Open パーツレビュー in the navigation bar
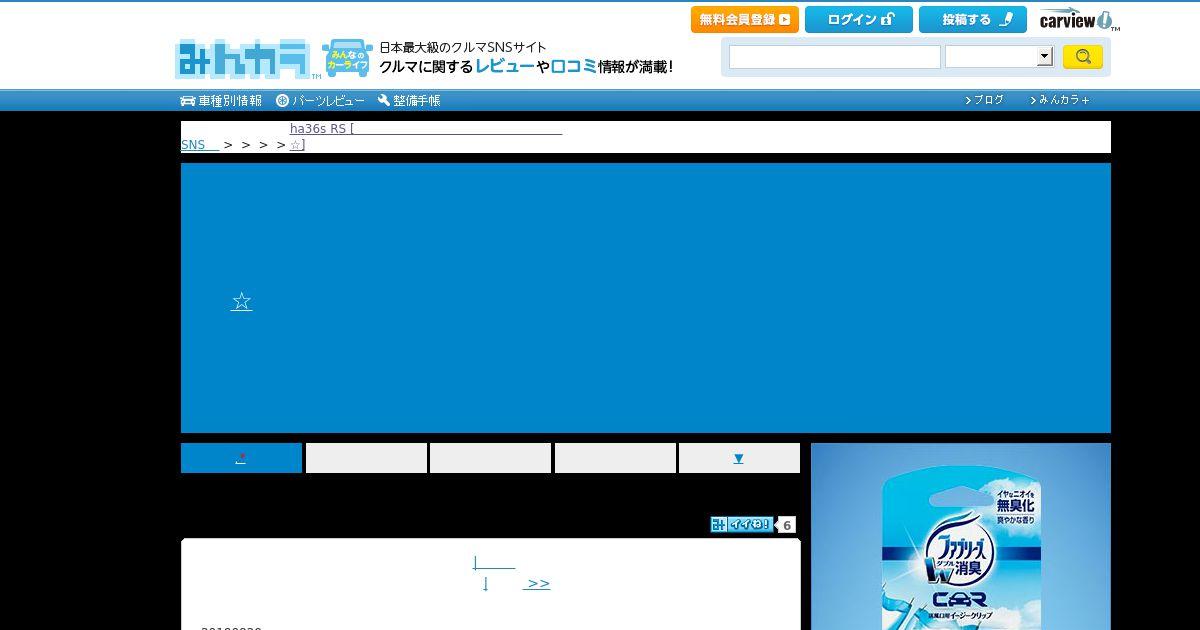1200x630 pixels. click(320, 100)
